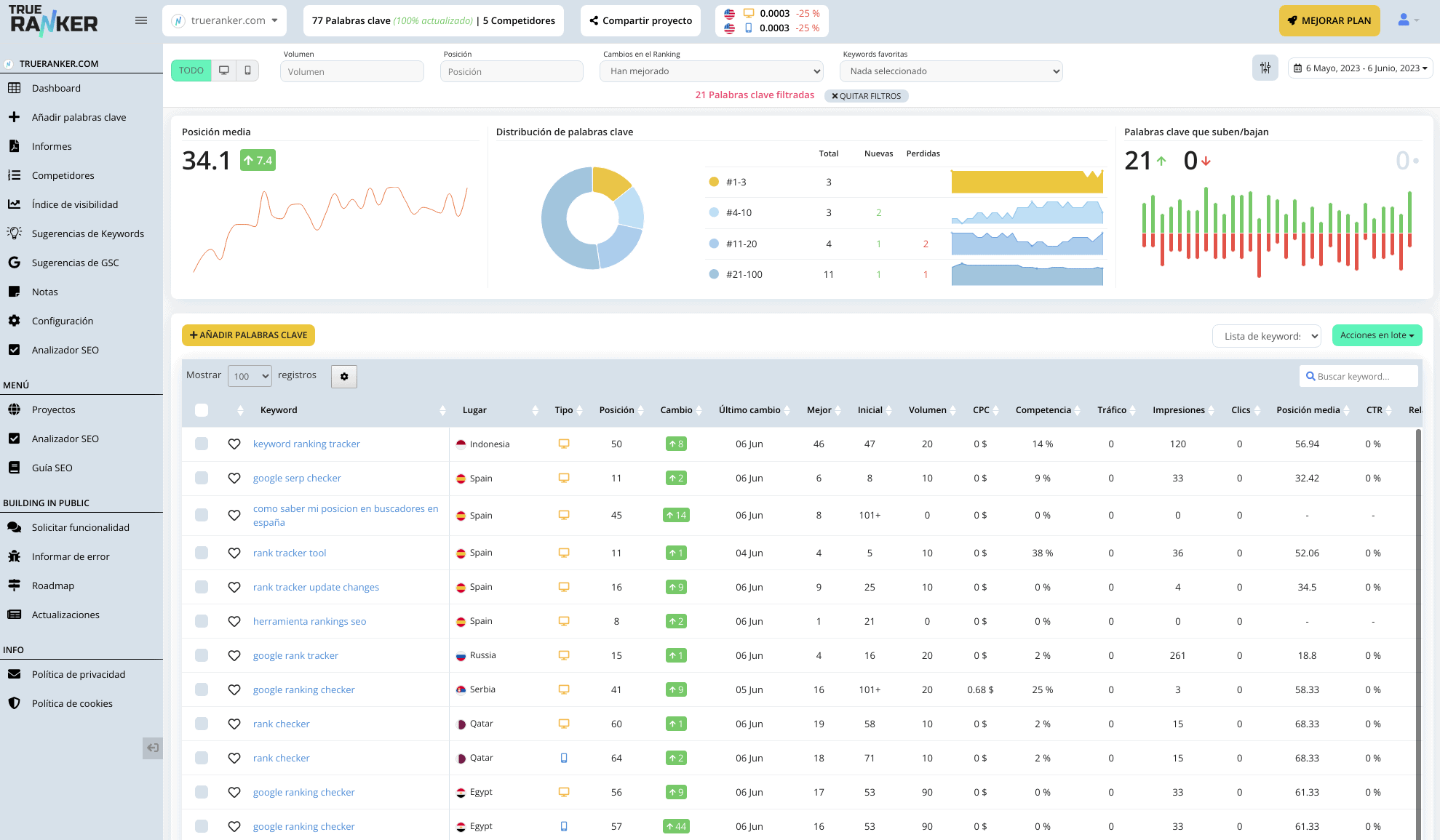The height and width of the screenshot is (840, 1440).
Task: Check the google rank tracker row checkbox
Action: click(x=202, y=655)
